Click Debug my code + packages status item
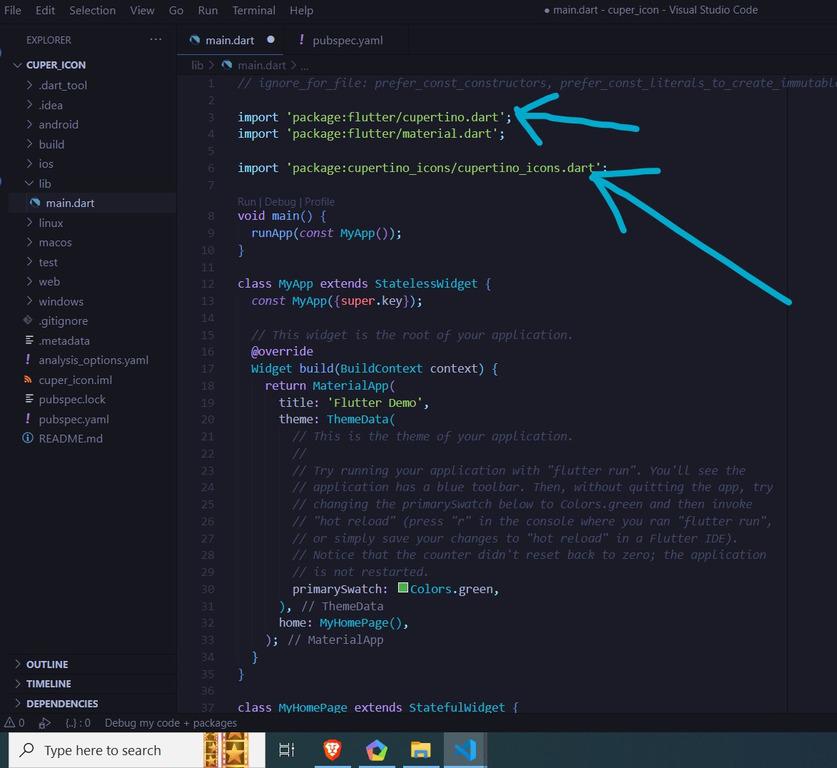 click(171, 723)
